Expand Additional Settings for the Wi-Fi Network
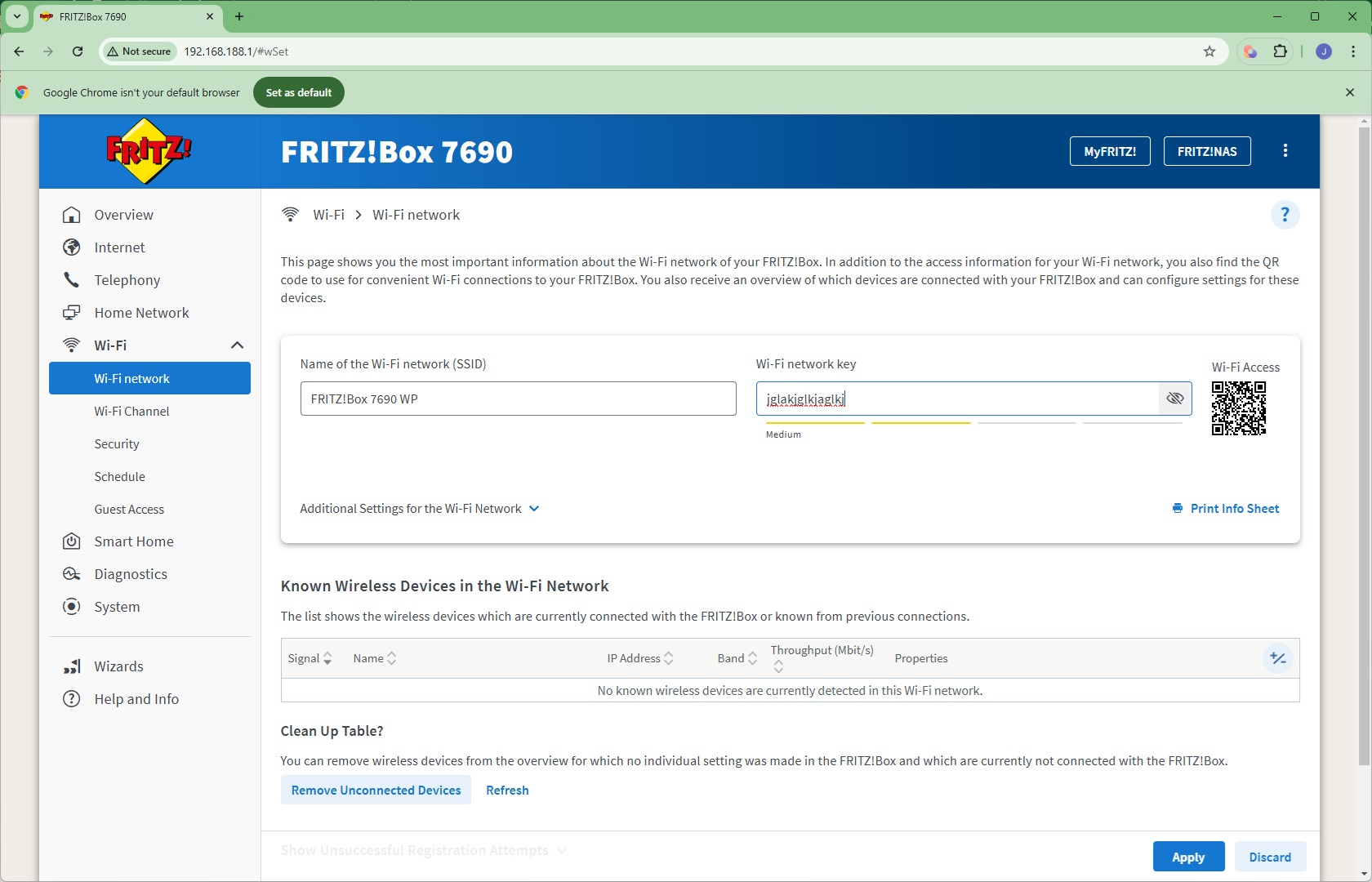Image resolution: width=1372 pixels, height=882 pixels. [420, 508]
